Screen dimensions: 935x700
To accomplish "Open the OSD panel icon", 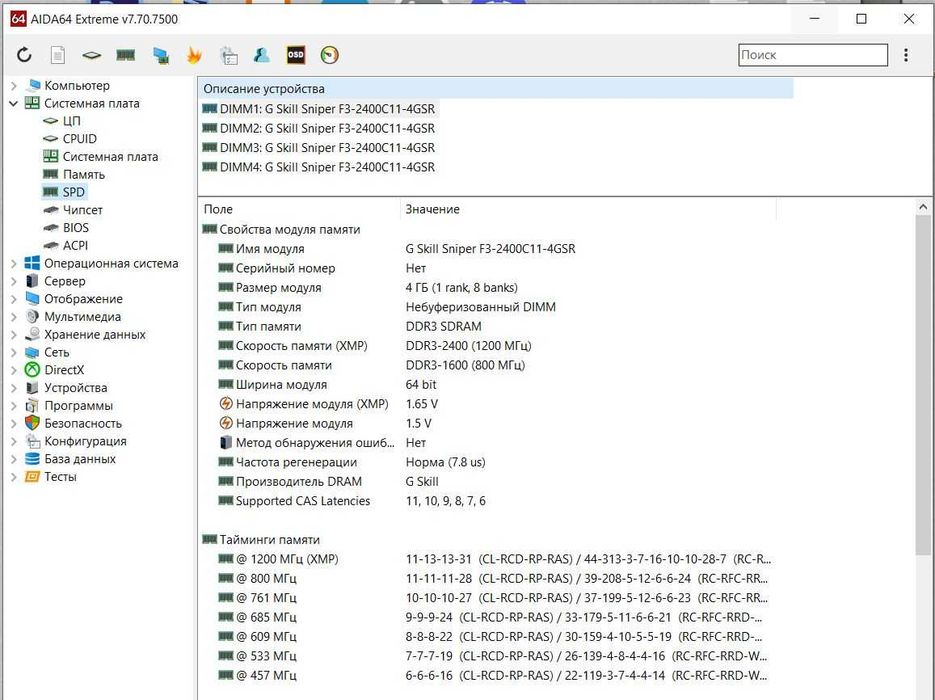I will 296,55.
